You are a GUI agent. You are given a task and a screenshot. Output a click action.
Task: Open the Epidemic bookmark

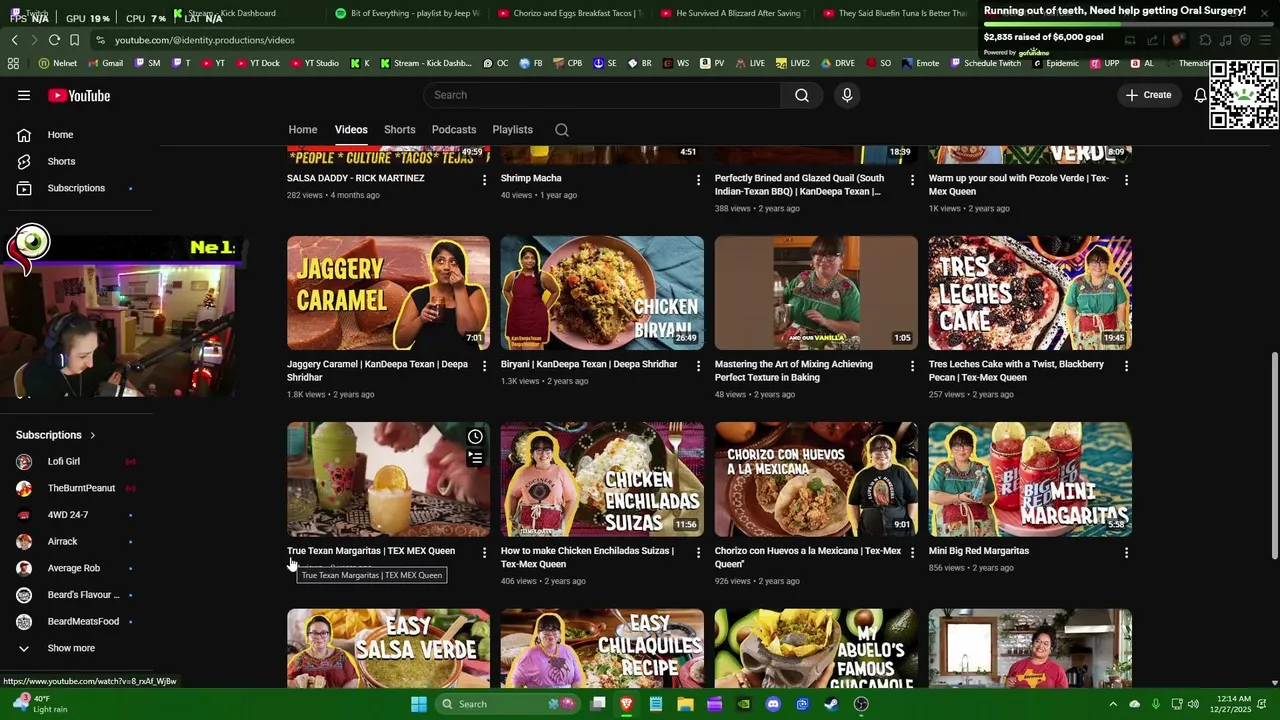[1056, 63]
